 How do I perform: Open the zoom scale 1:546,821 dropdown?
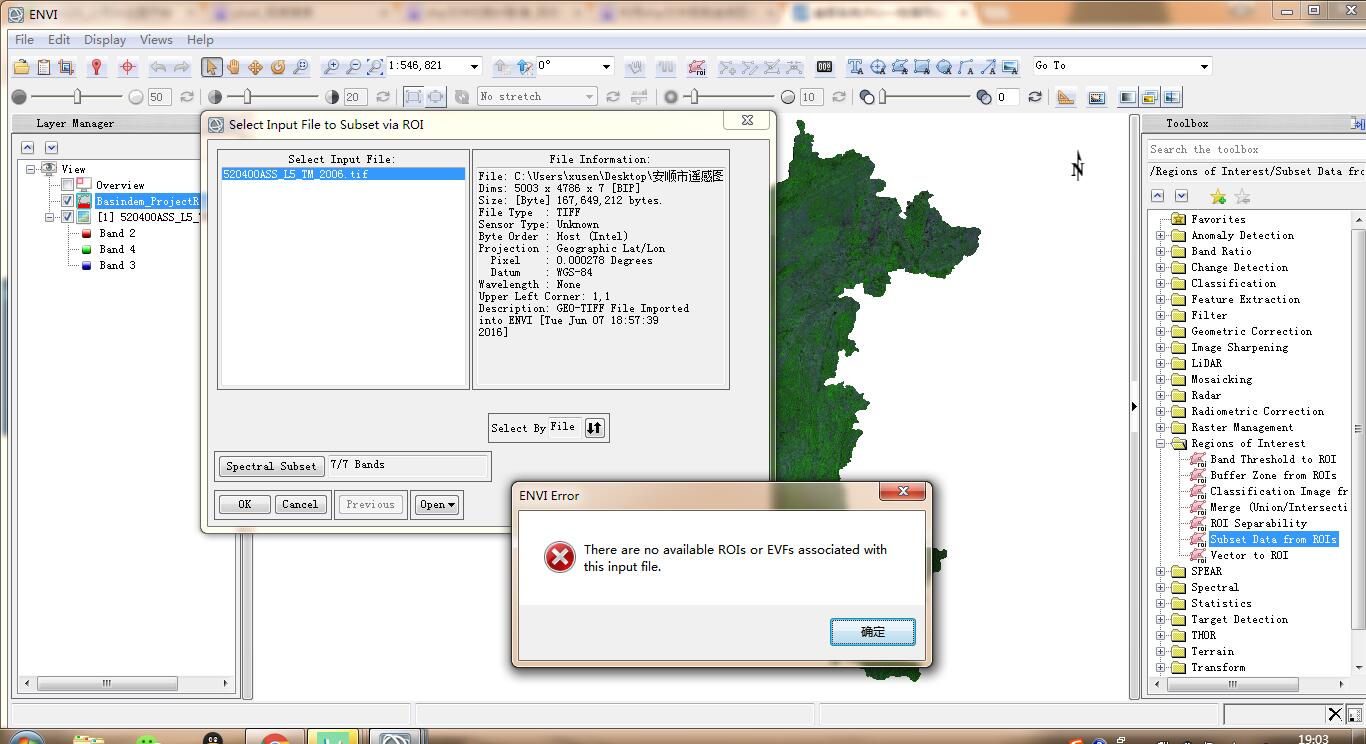coord(474,66)
